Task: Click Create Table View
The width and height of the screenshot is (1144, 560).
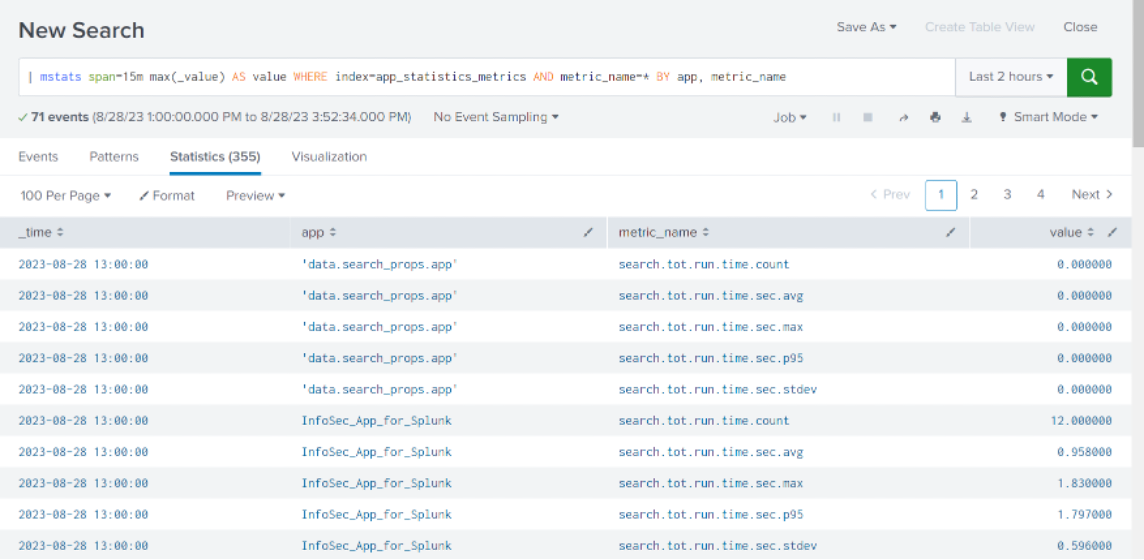Action: coord(980,27)
